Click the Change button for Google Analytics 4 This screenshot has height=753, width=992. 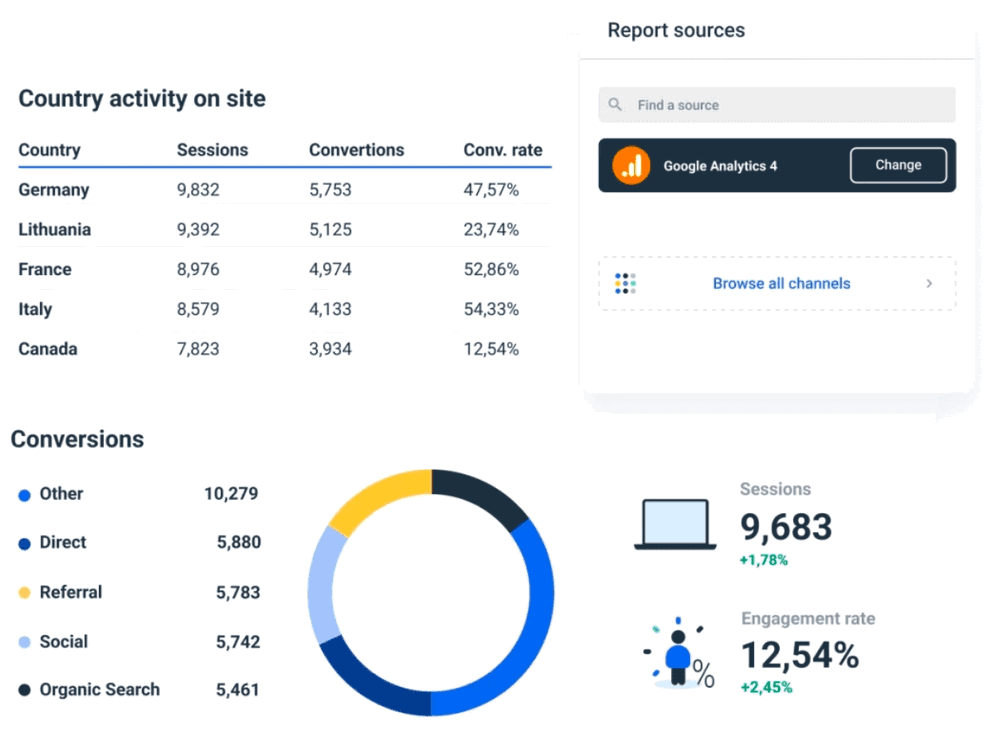click(x=897, y=164)
